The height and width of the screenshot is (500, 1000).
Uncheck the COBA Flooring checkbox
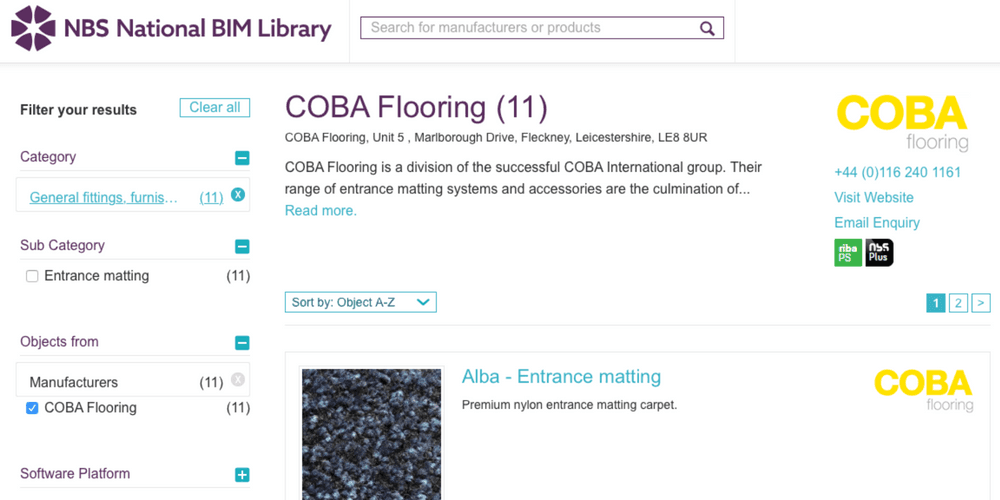32,408
